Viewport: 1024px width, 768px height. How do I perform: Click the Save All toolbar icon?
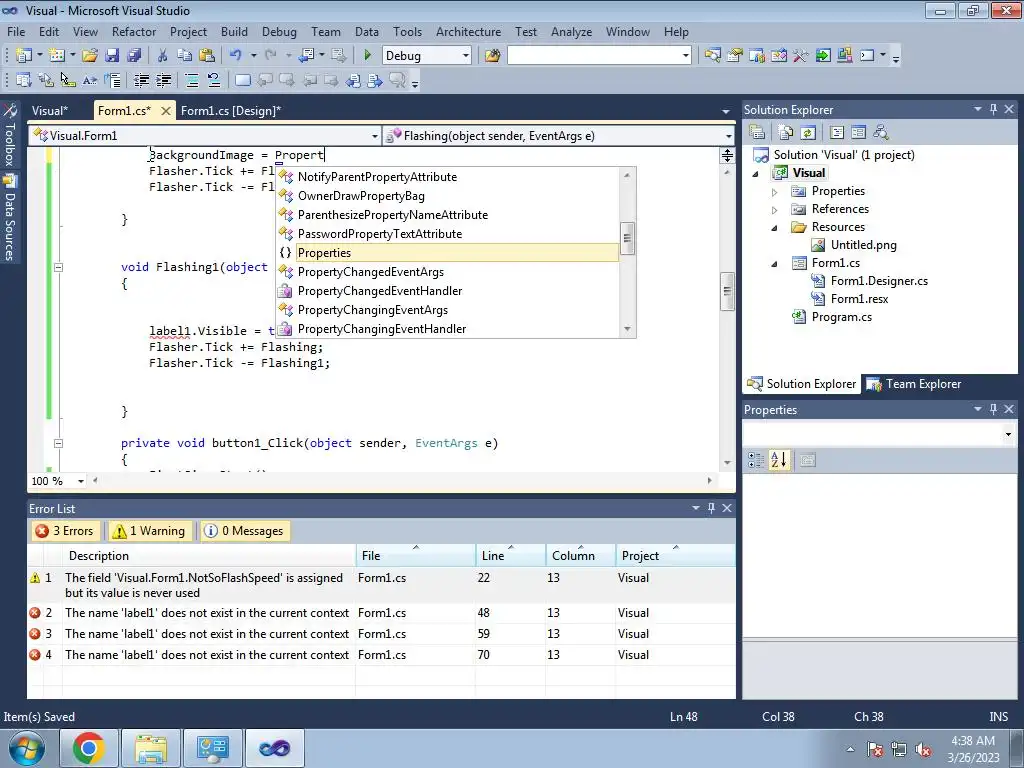coord(134,56)
